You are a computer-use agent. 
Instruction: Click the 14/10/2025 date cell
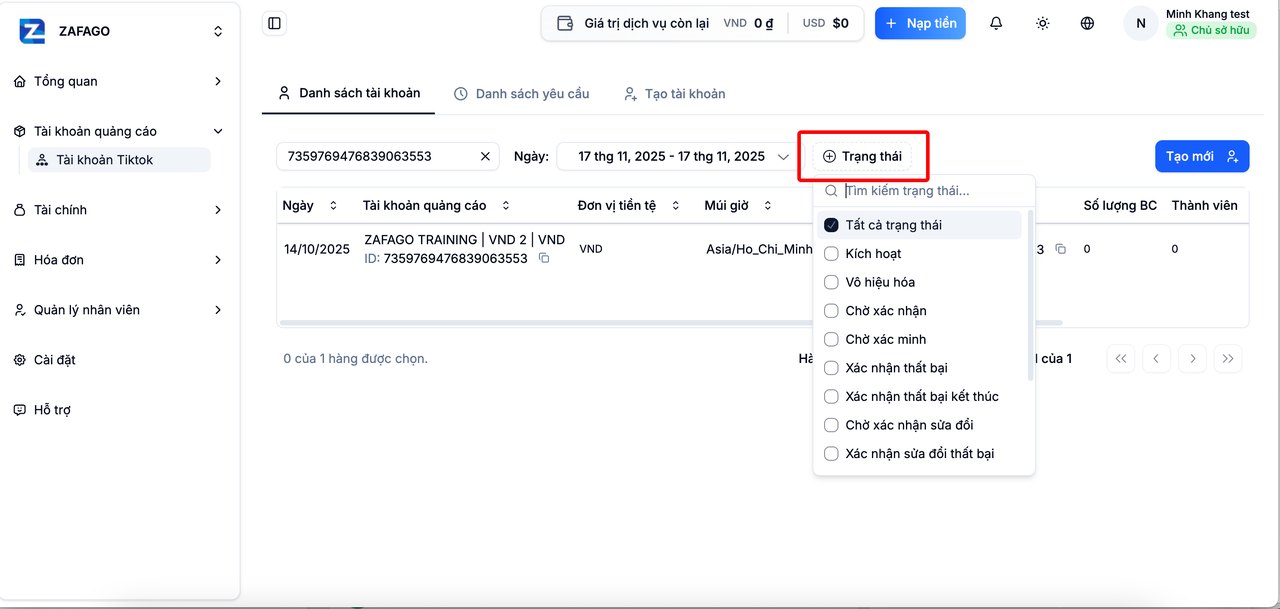317,249
